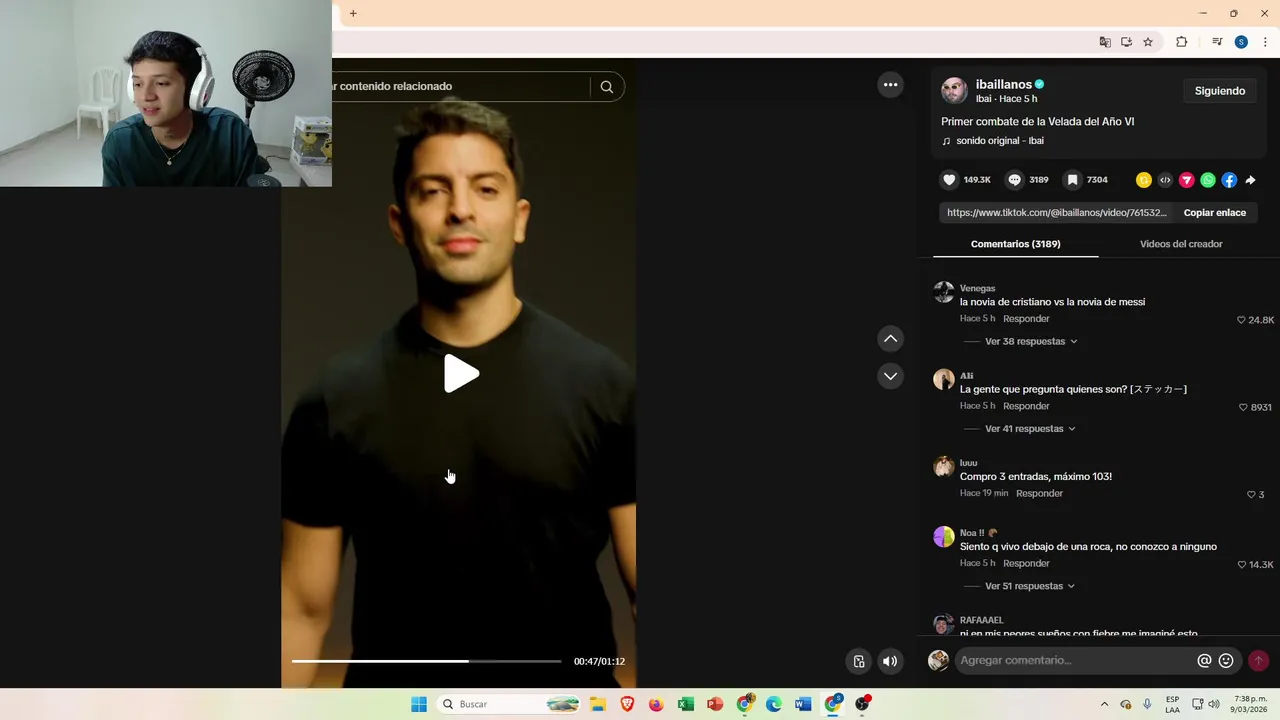Image resolution: width=1280 pixels, height=720 pixels.
Task: Open the Ibai profile avatar
Action: point(954,91)
